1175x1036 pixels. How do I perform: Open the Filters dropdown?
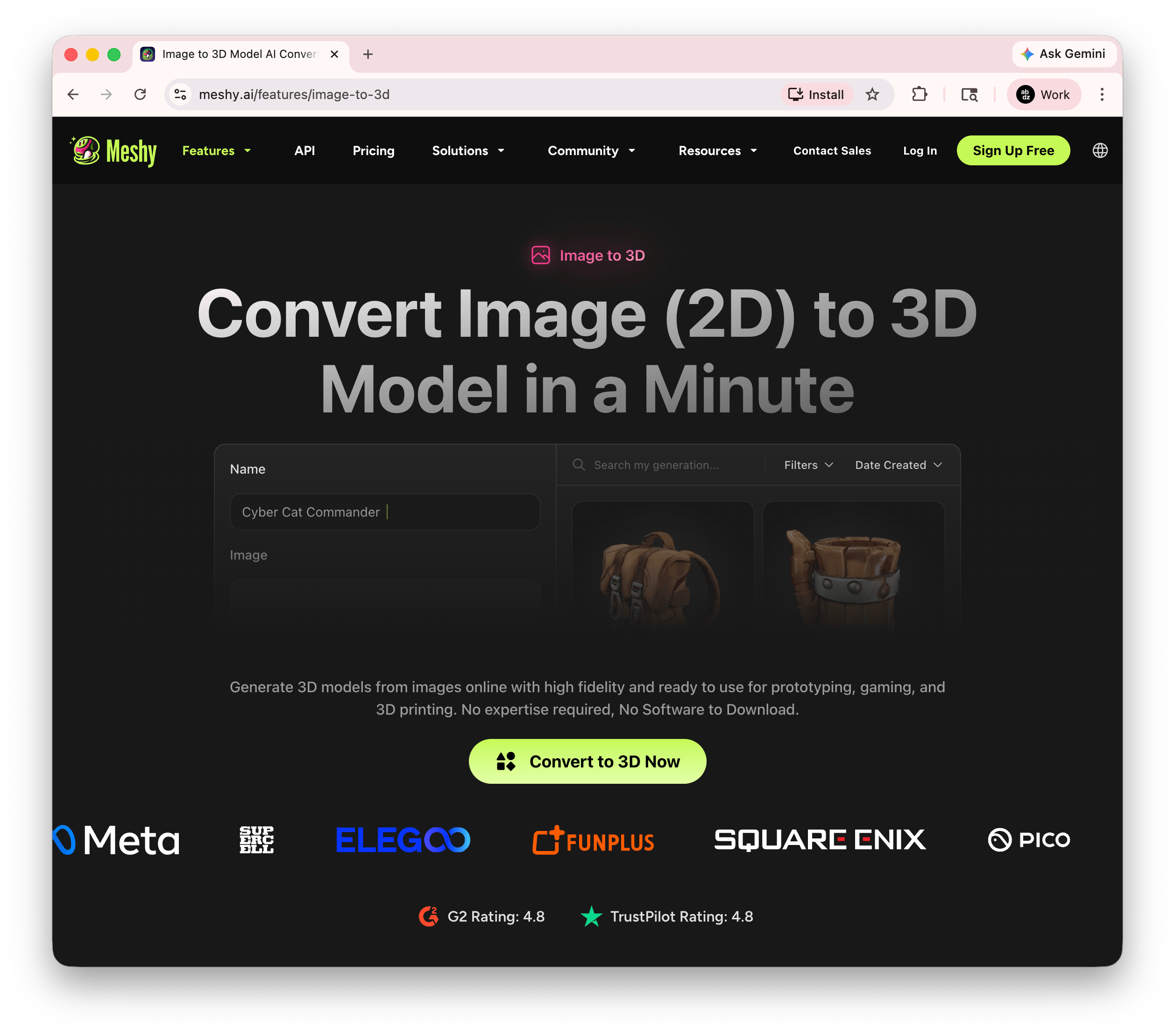coord(807,465)
